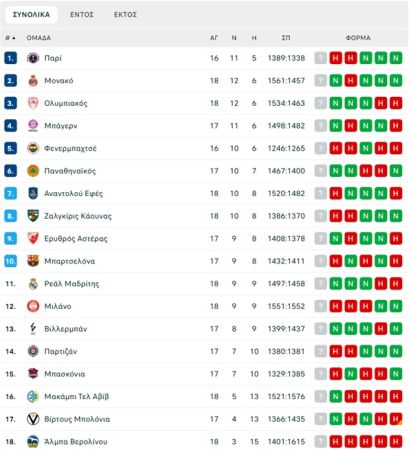Click the Παναθηναϊκός club crest
Screen dimensions: 411x450
point(33,171)
